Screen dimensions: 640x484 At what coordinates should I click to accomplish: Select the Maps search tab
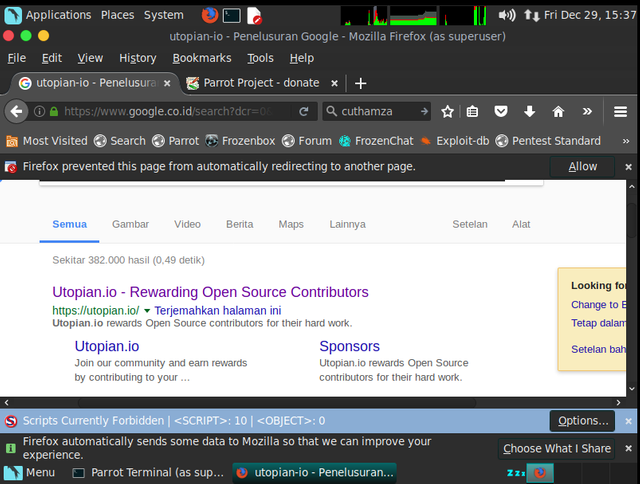tap(291, 224)
